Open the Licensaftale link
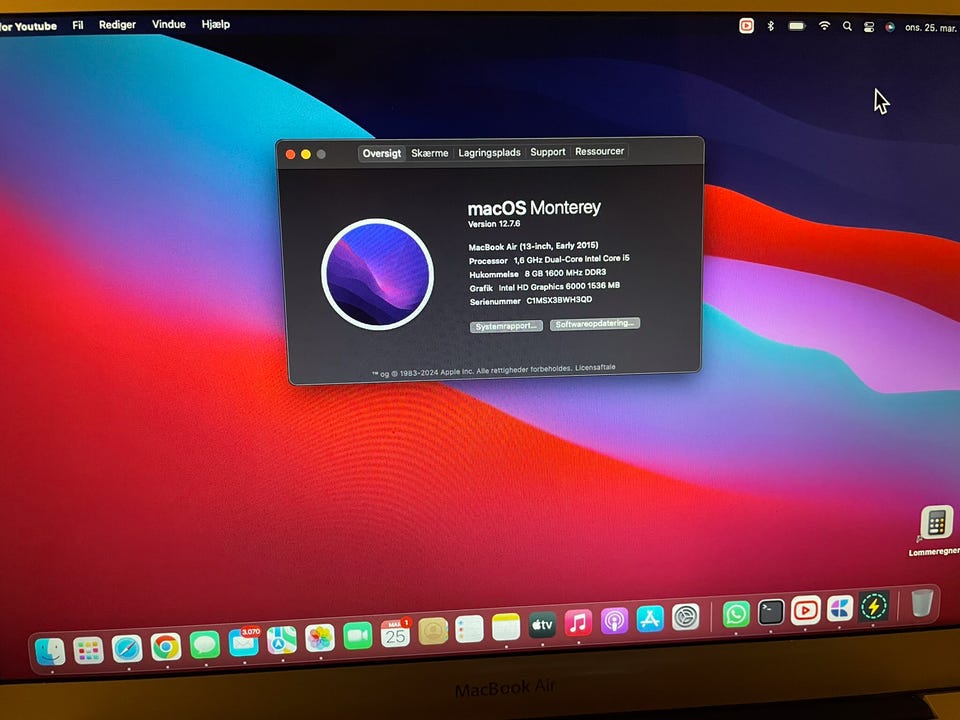The width and height of the screenshot is (960, 720). pyautogui.click(x=596, y=368)
